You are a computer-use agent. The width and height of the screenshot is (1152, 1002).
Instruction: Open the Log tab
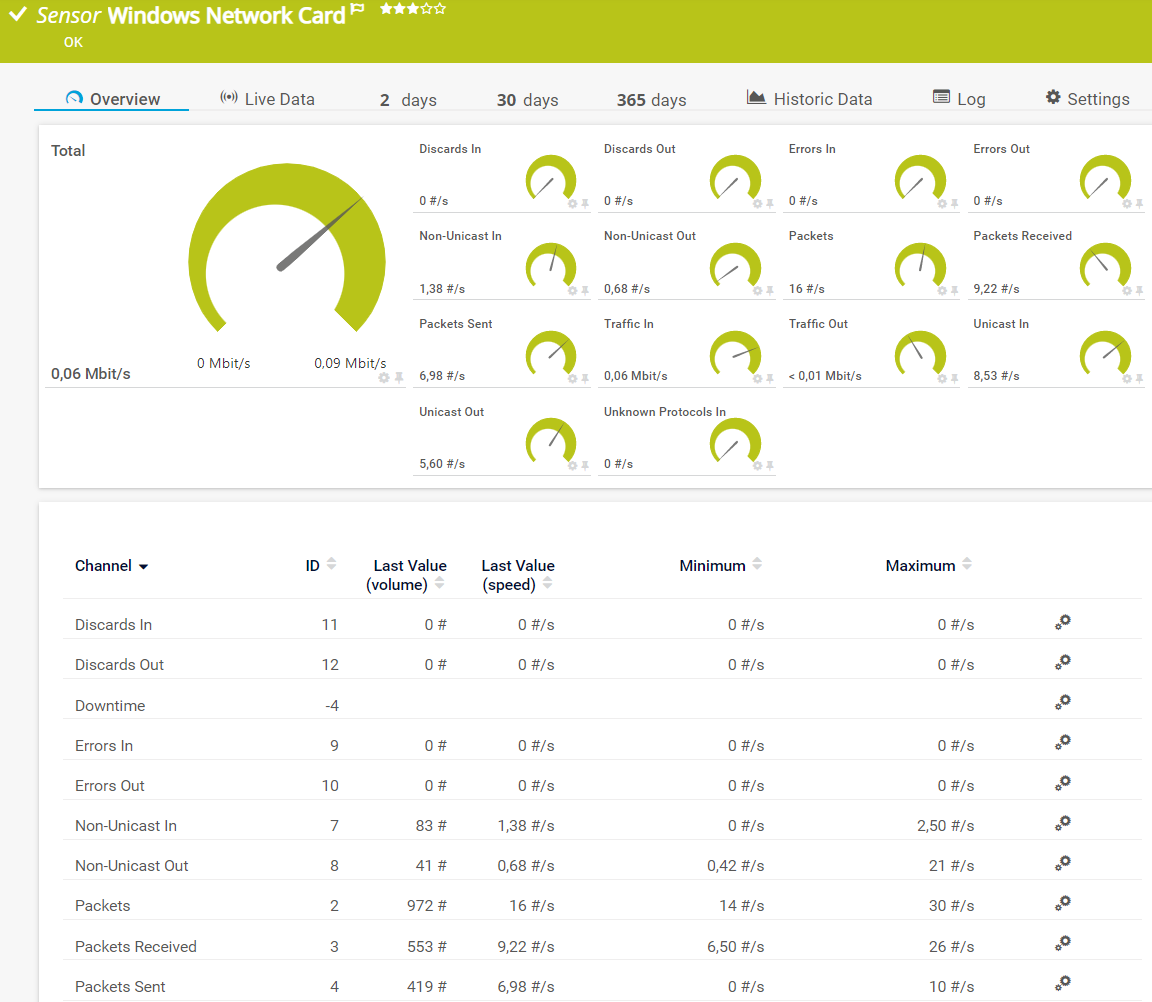[x=958, y=99]
